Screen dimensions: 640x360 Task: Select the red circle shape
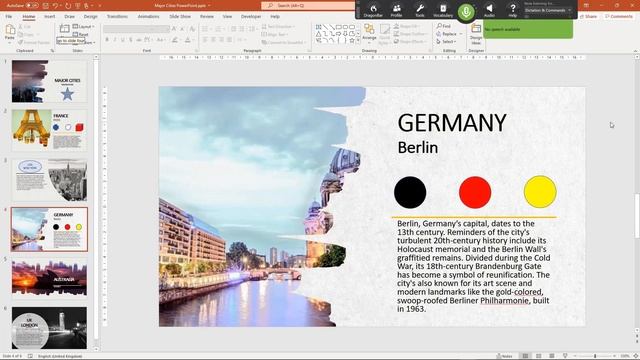[475, 192]
